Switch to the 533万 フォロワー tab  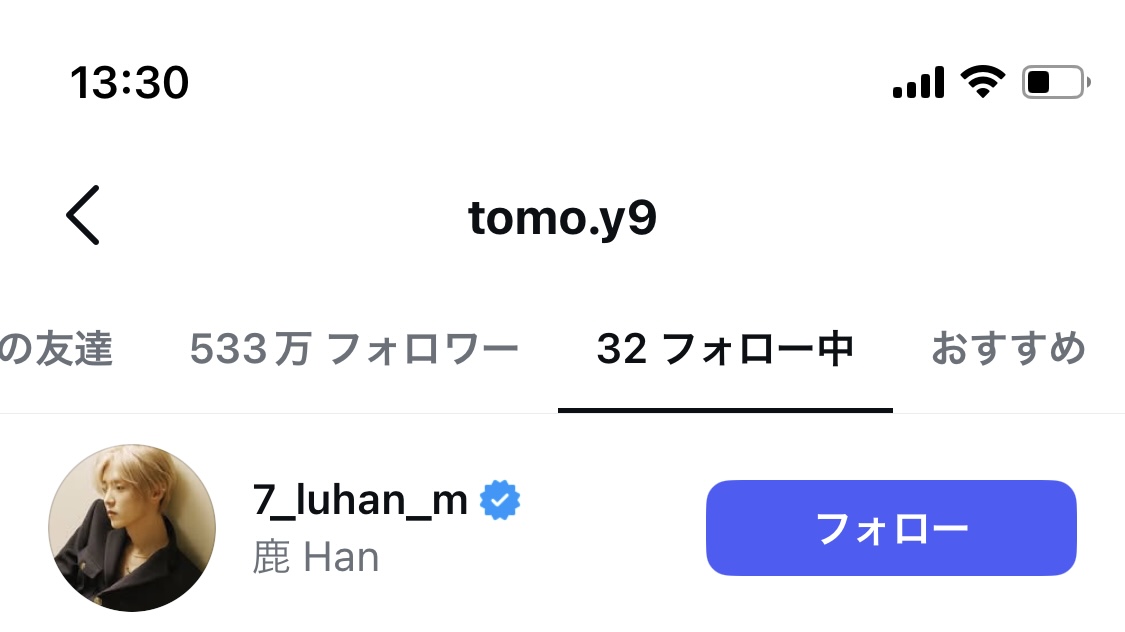(x=354, y=349)
